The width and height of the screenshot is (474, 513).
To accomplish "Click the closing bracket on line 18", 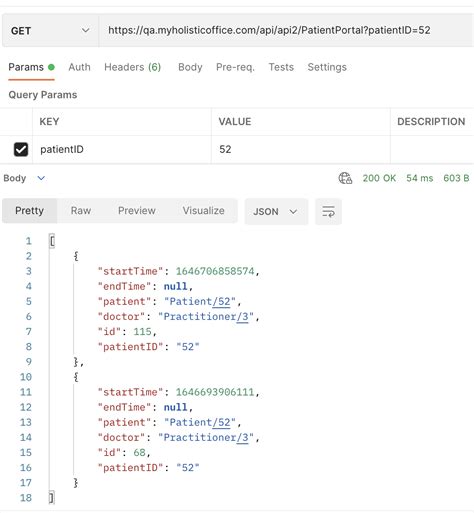I will tap(52, 498).
